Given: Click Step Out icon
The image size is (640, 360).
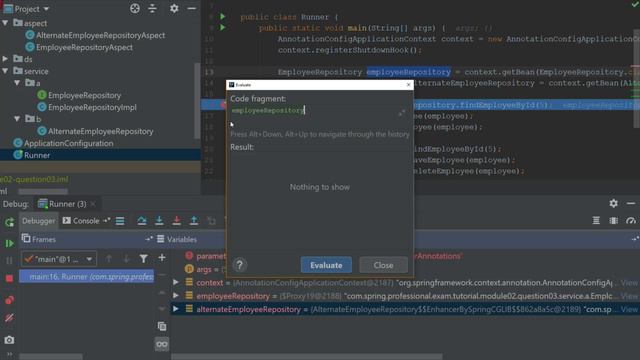Looking at the screenshot, I should [x=194, y=221].
